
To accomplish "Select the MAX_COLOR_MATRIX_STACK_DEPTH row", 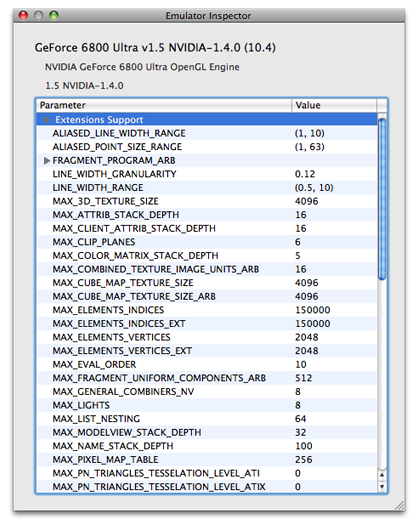I will pyautogui.click(x=207, y=256).
